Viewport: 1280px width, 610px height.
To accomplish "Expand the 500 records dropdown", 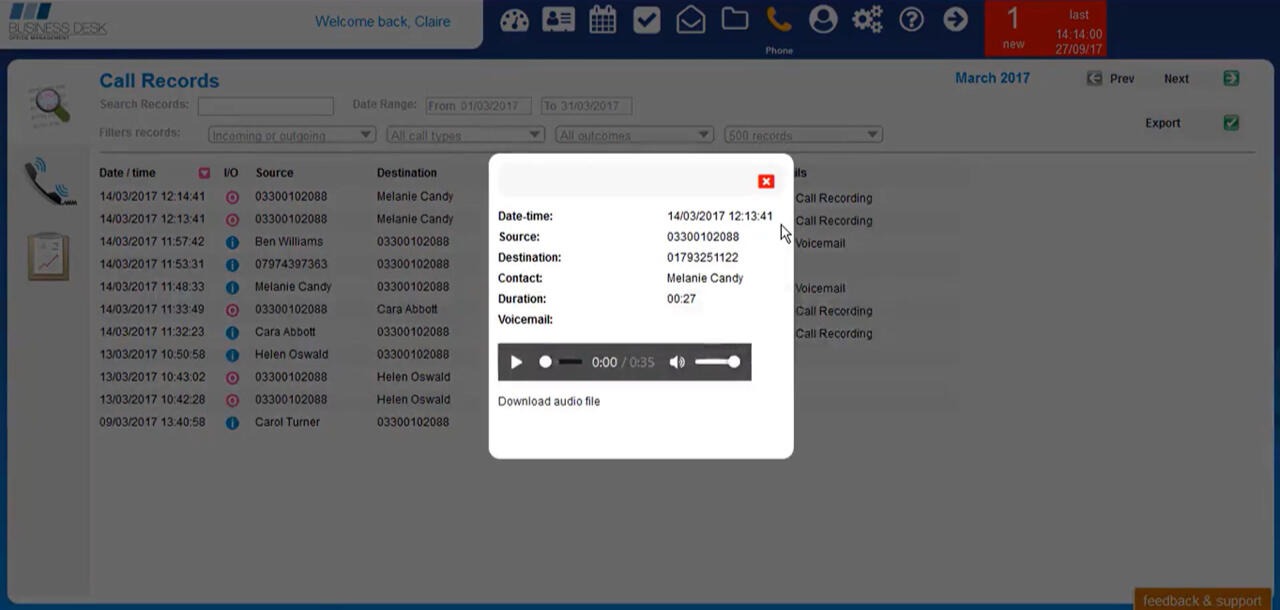I will [803, 135].
